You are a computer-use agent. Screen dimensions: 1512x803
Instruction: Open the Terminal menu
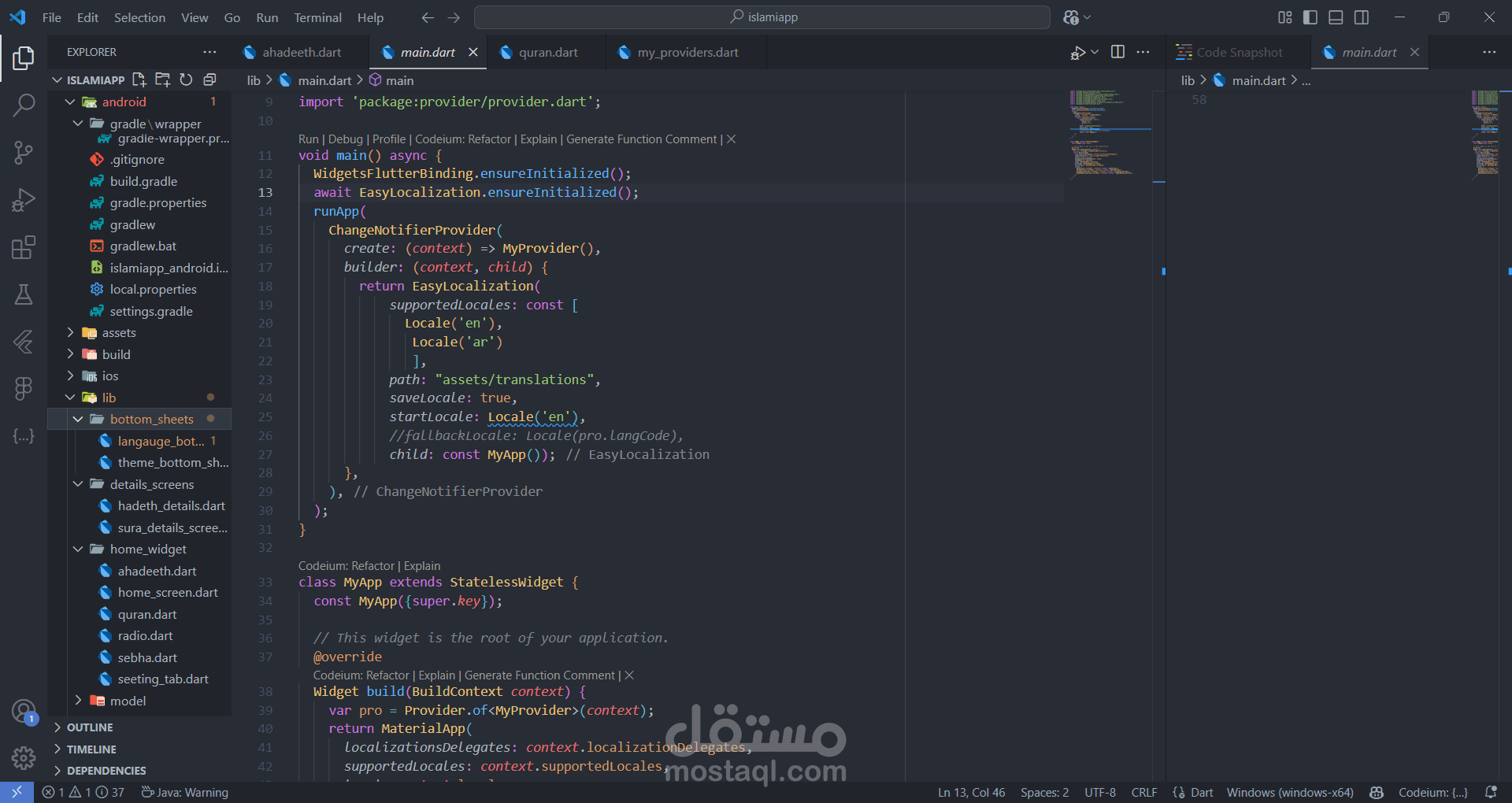[317, 17]
